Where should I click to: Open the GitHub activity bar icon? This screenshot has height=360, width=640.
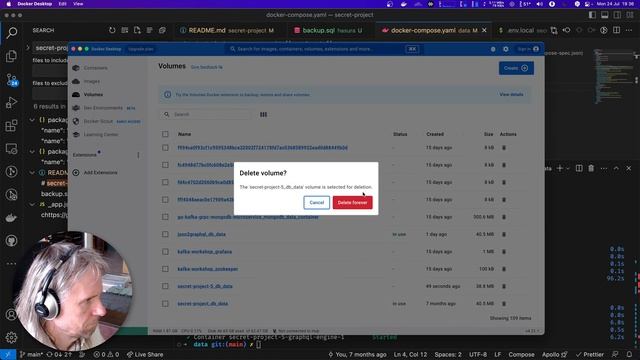tap(11, 241)
